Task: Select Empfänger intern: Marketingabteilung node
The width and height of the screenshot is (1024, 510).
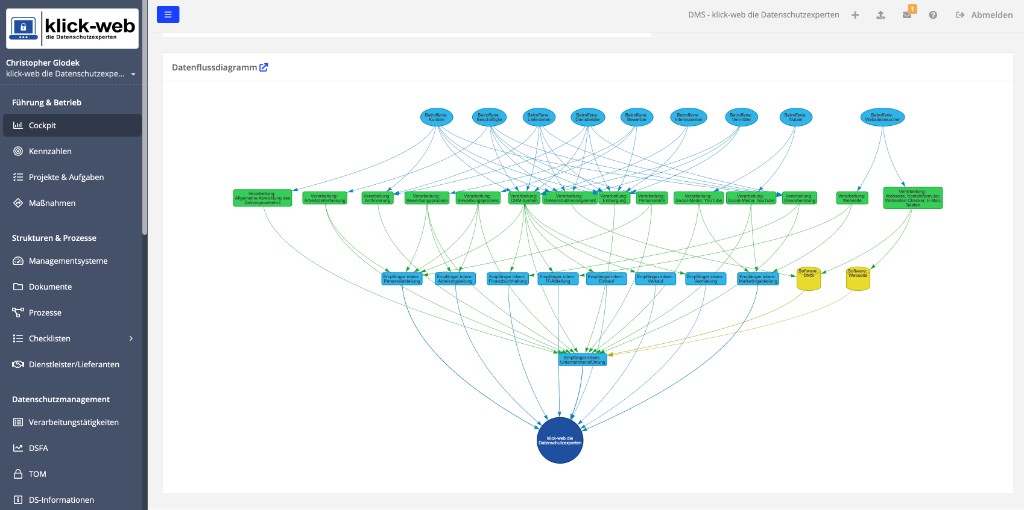Action: coord(758,279)
